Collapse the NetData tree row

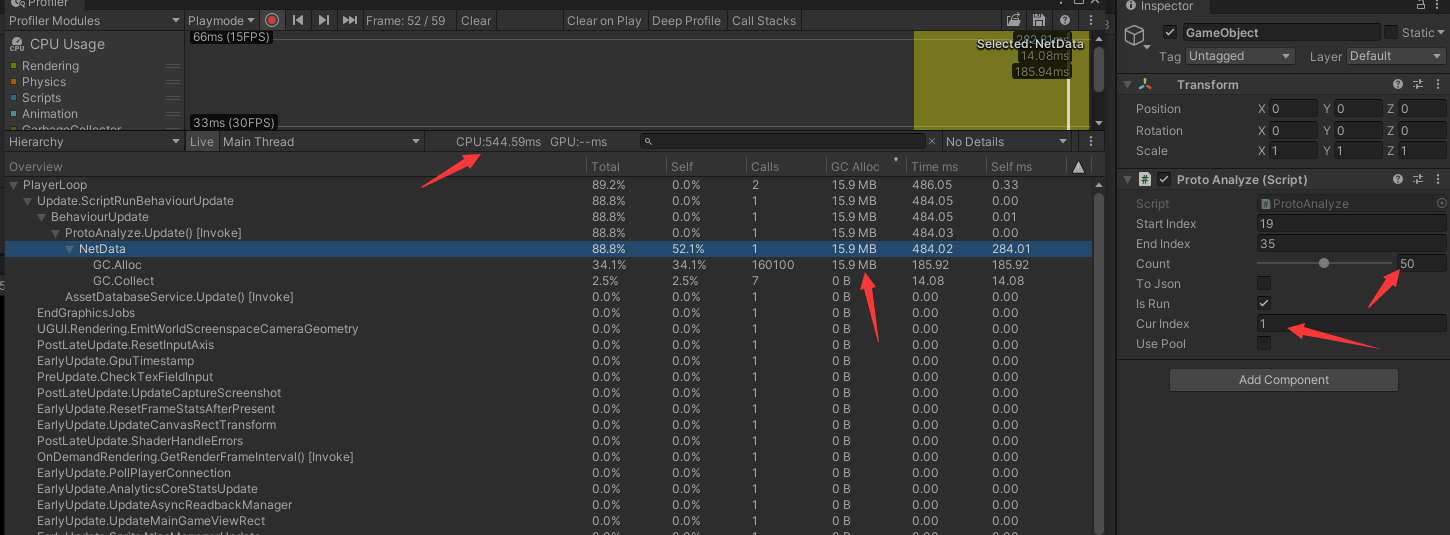pos(70,249)
